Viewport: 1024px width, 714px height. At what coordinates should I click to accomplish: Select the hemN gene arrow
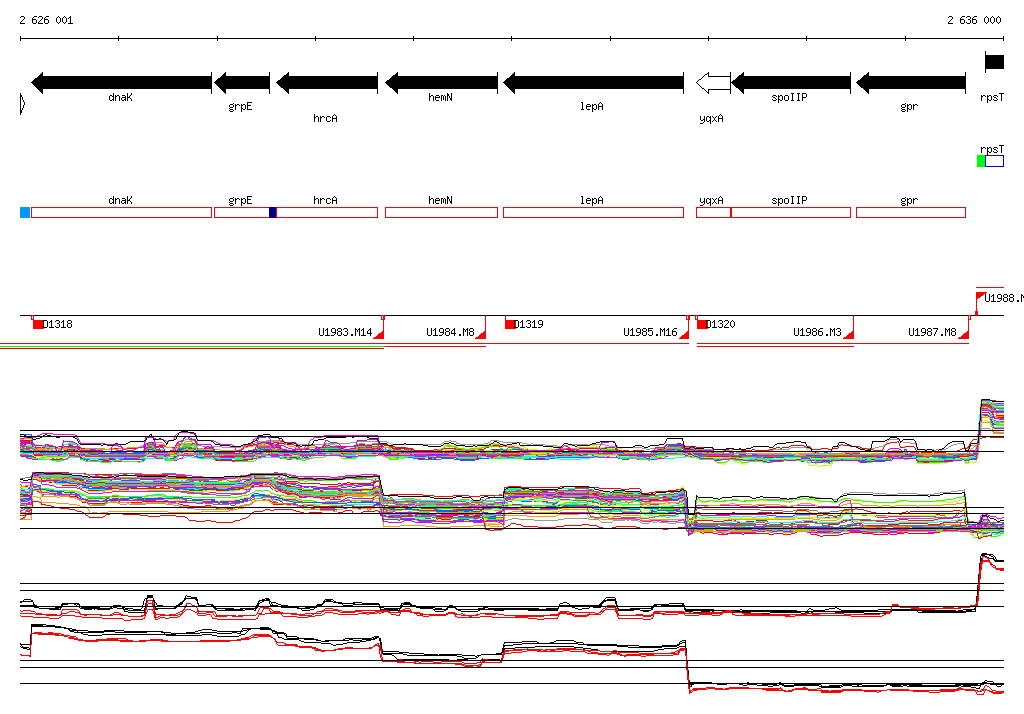pyautogui.click(x=441, y=83)
